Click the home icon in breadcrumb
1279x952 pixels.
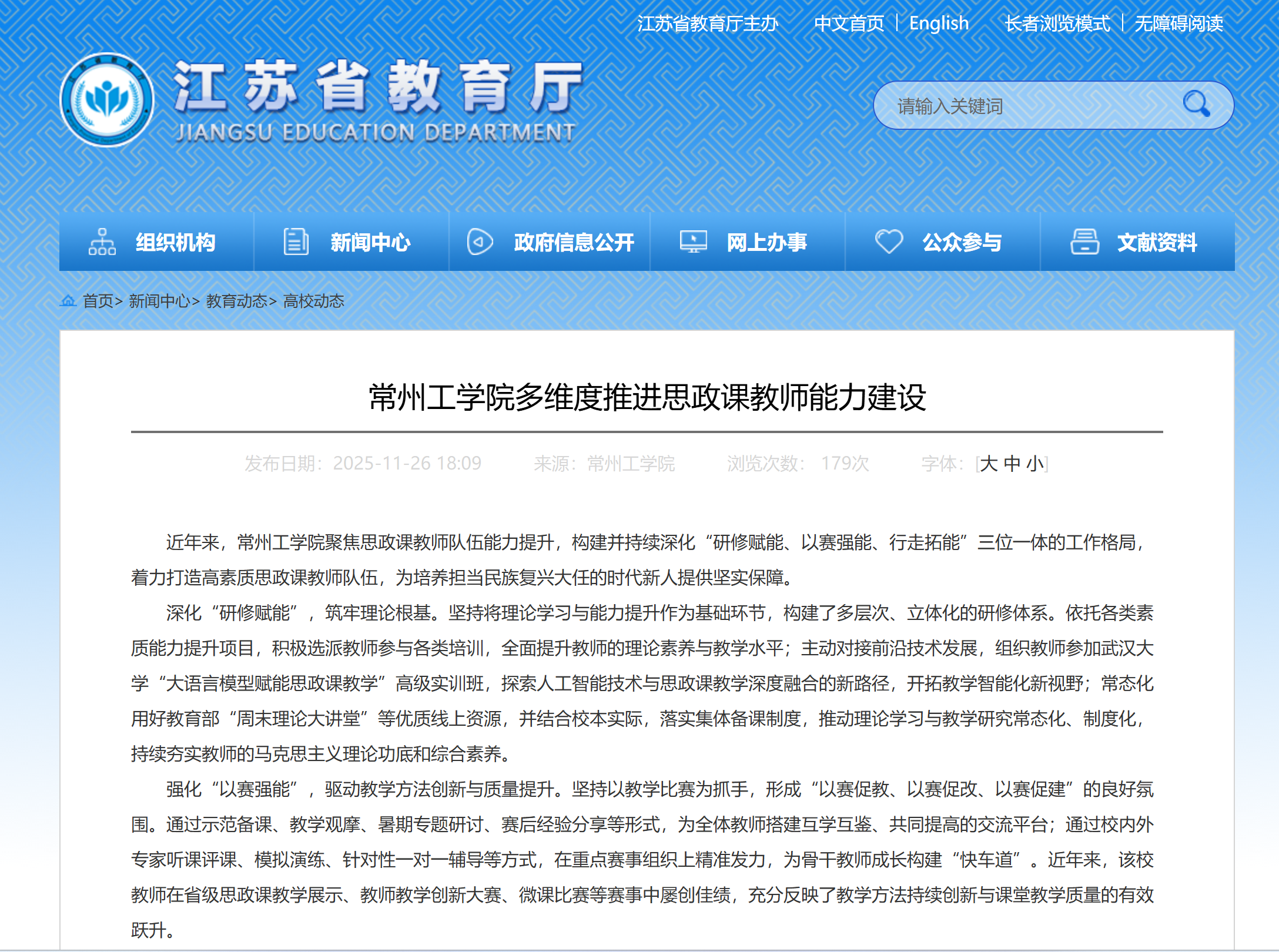(68, 301)
